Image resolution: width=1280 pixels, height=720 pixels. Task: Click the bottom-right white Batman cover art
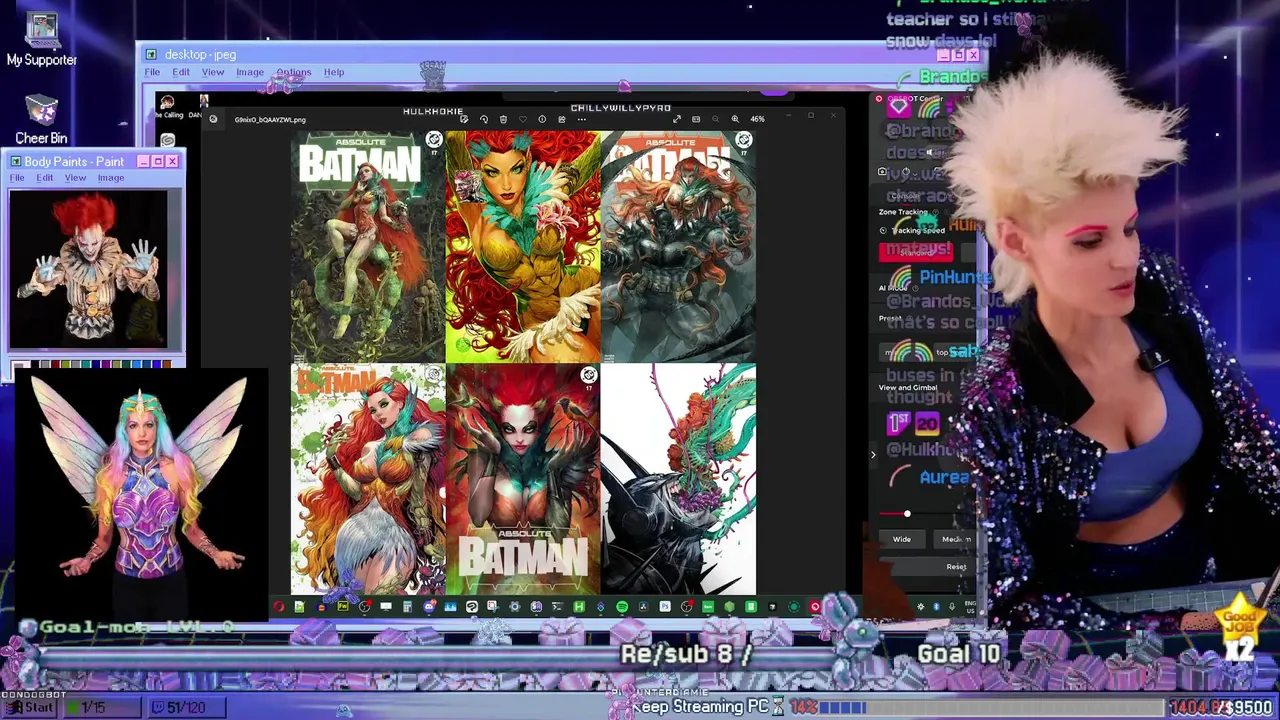tap(678, 480)
